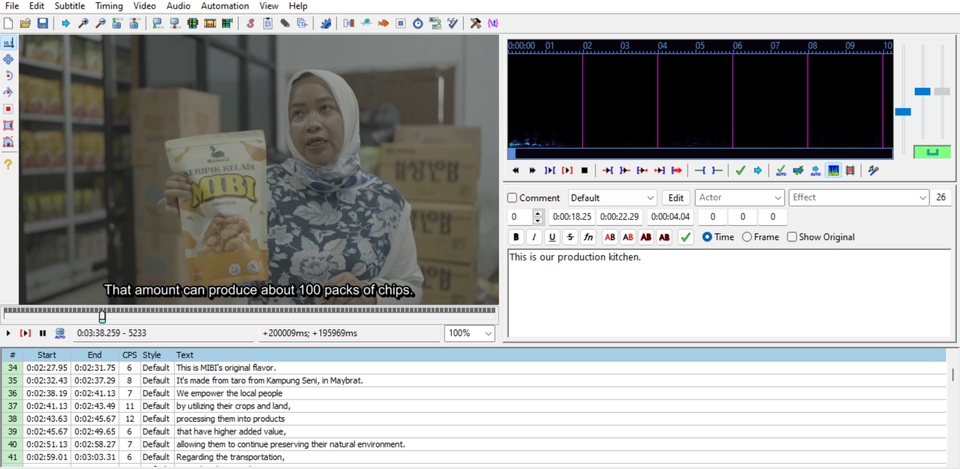
Task: Open visual typesetting help question mark
Action: click(x=9, y=165)
